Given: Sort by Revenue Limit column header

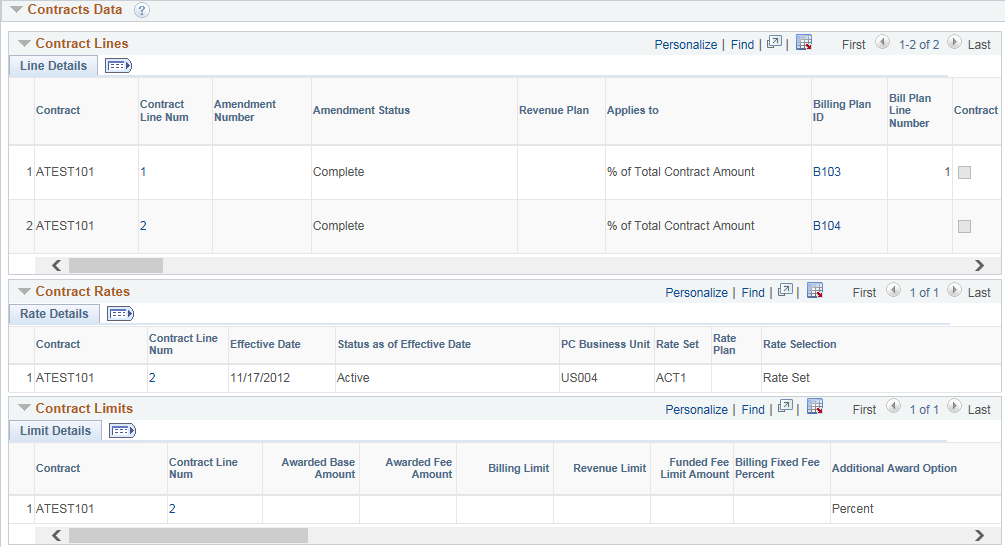Looking at the screenshot, I should [610, 468].
